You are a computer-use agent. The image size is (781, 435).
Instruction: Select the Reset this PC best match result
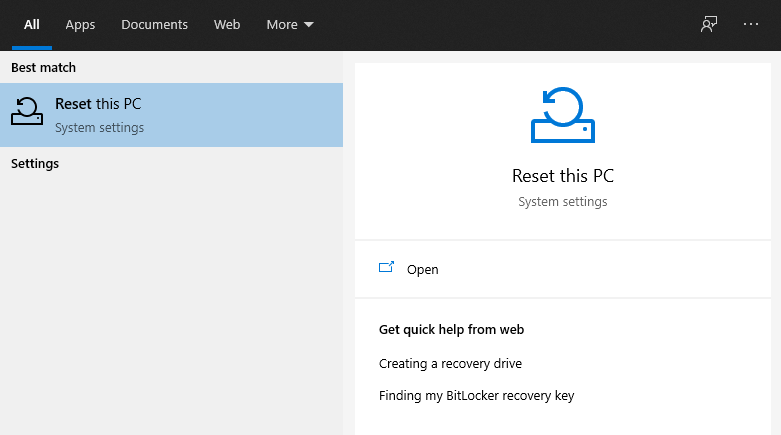pos(171,115)
